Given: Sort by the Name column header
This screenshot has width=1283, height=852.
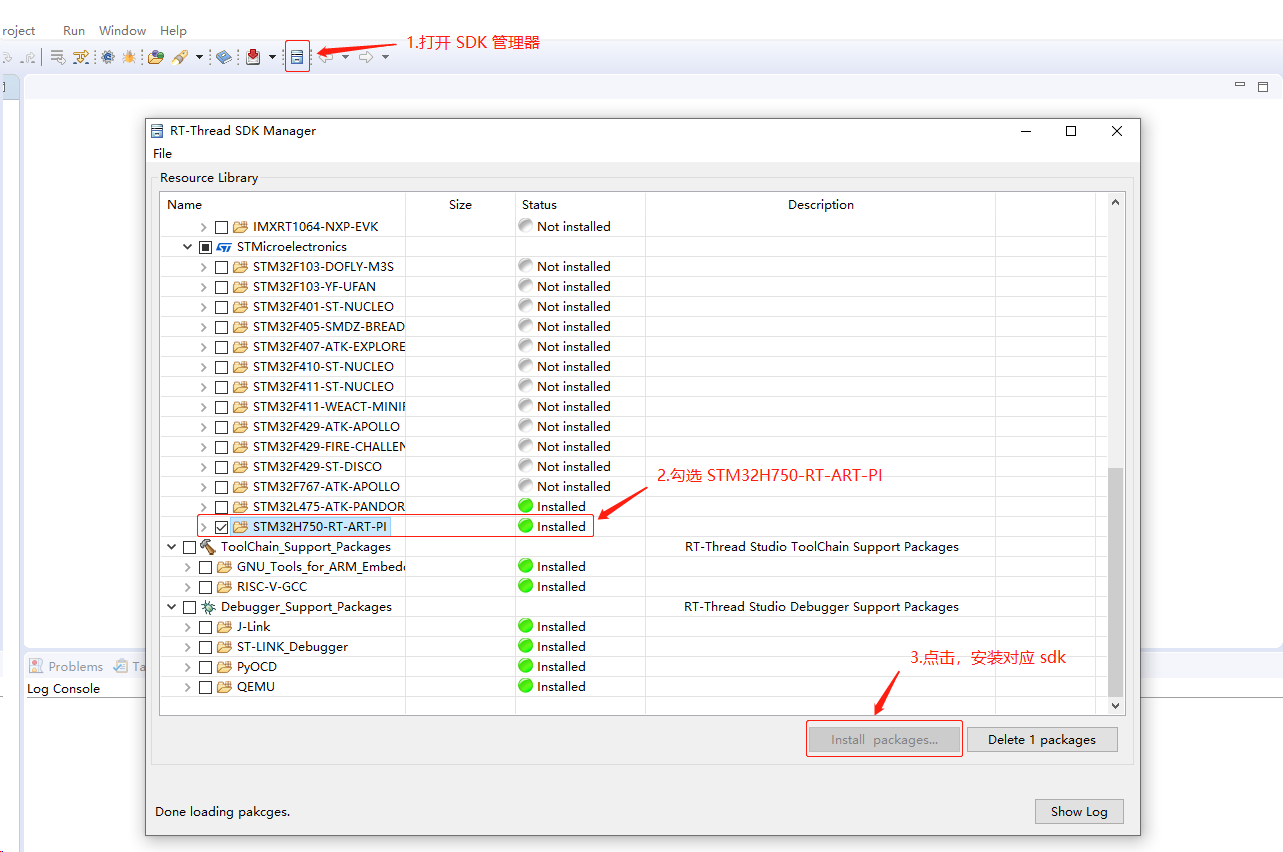Looking at the screenshot, I should [283, 204].
